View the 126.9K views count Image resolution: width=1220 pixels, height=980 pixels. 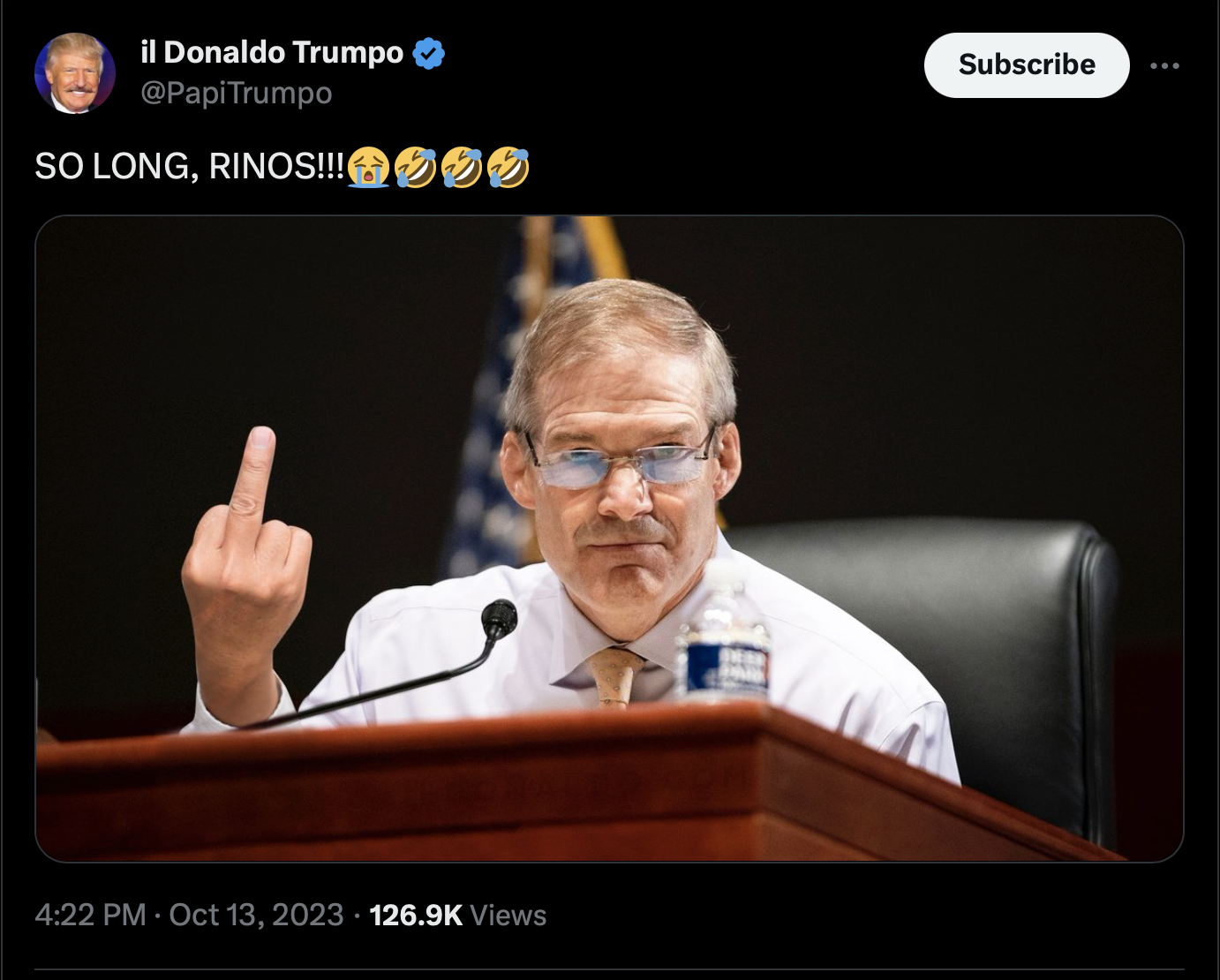point(416,915)
